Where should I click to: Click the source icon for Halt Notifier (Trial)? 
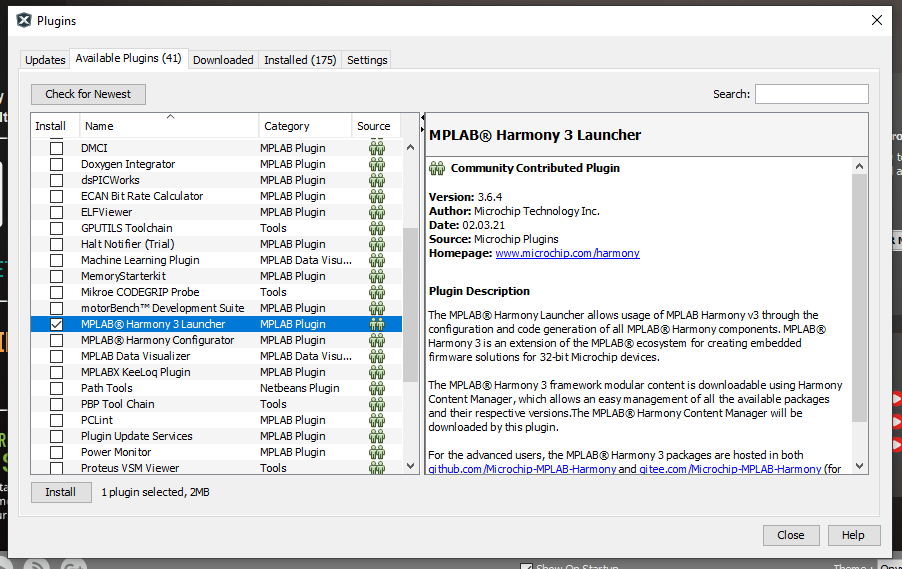coord(377,245)
